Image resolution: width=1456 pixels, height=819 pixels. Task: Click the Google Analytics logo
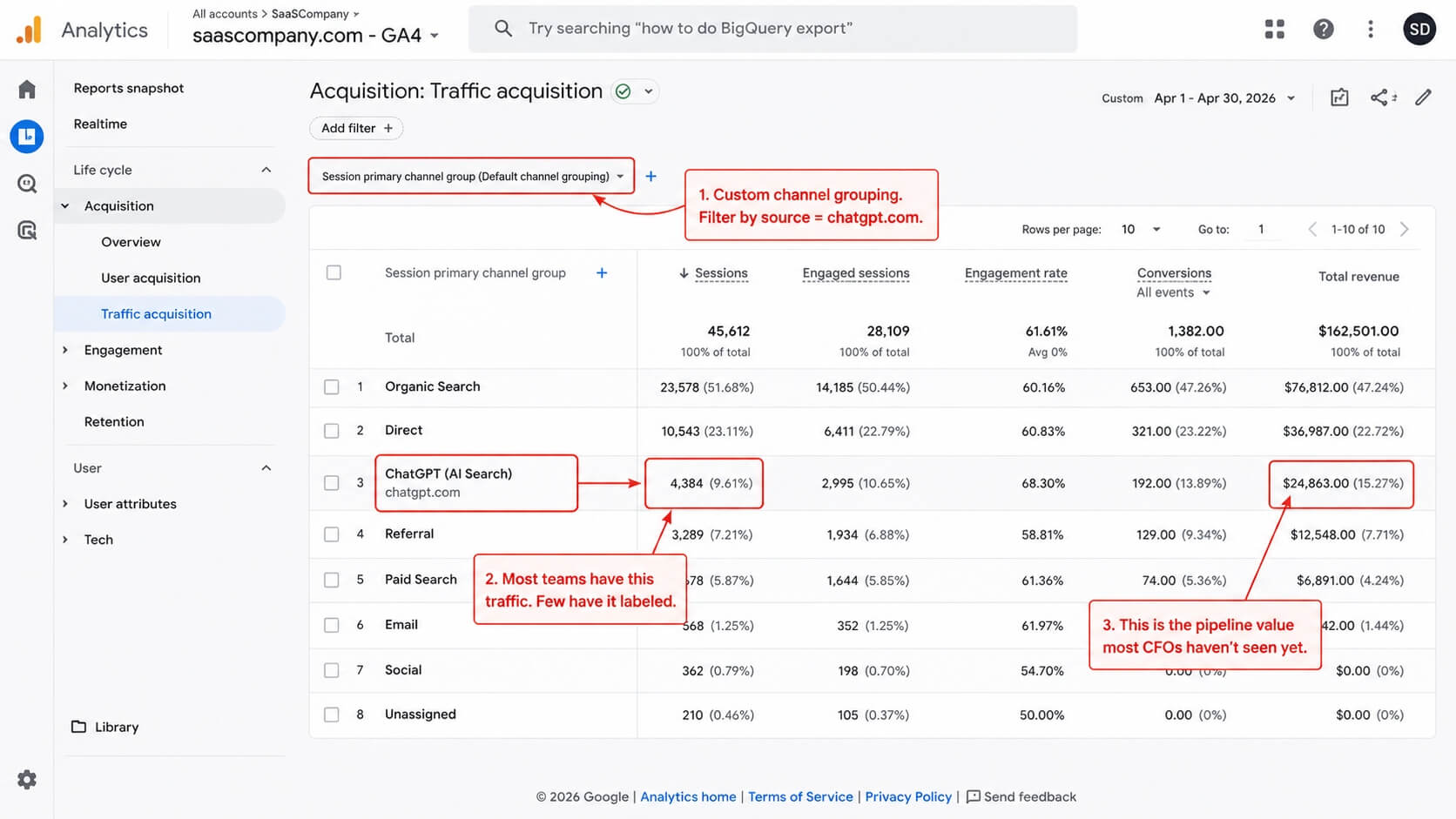[x=29, y=30]
